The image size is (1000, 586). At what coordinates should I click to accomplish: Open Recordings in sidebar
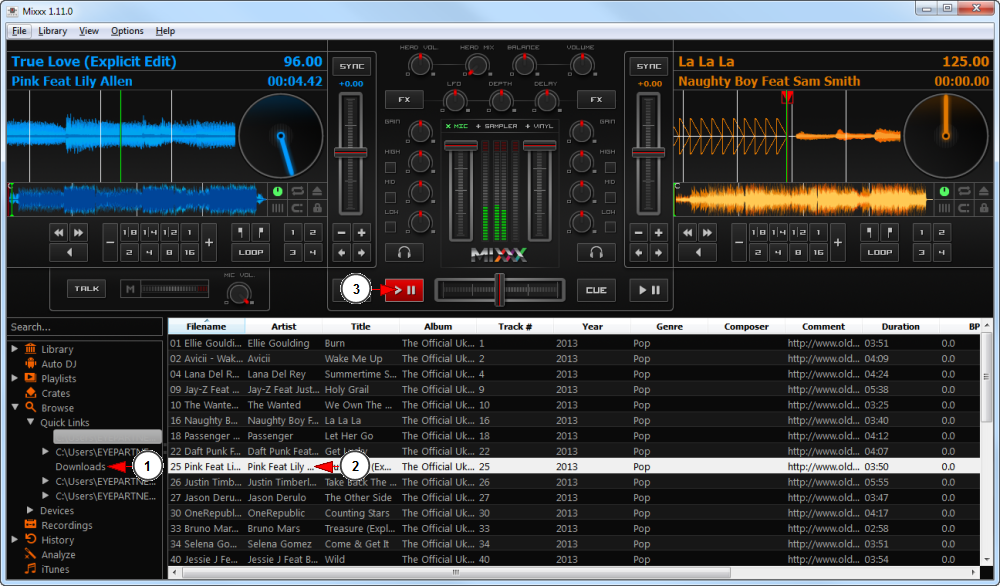click(66, 525)
